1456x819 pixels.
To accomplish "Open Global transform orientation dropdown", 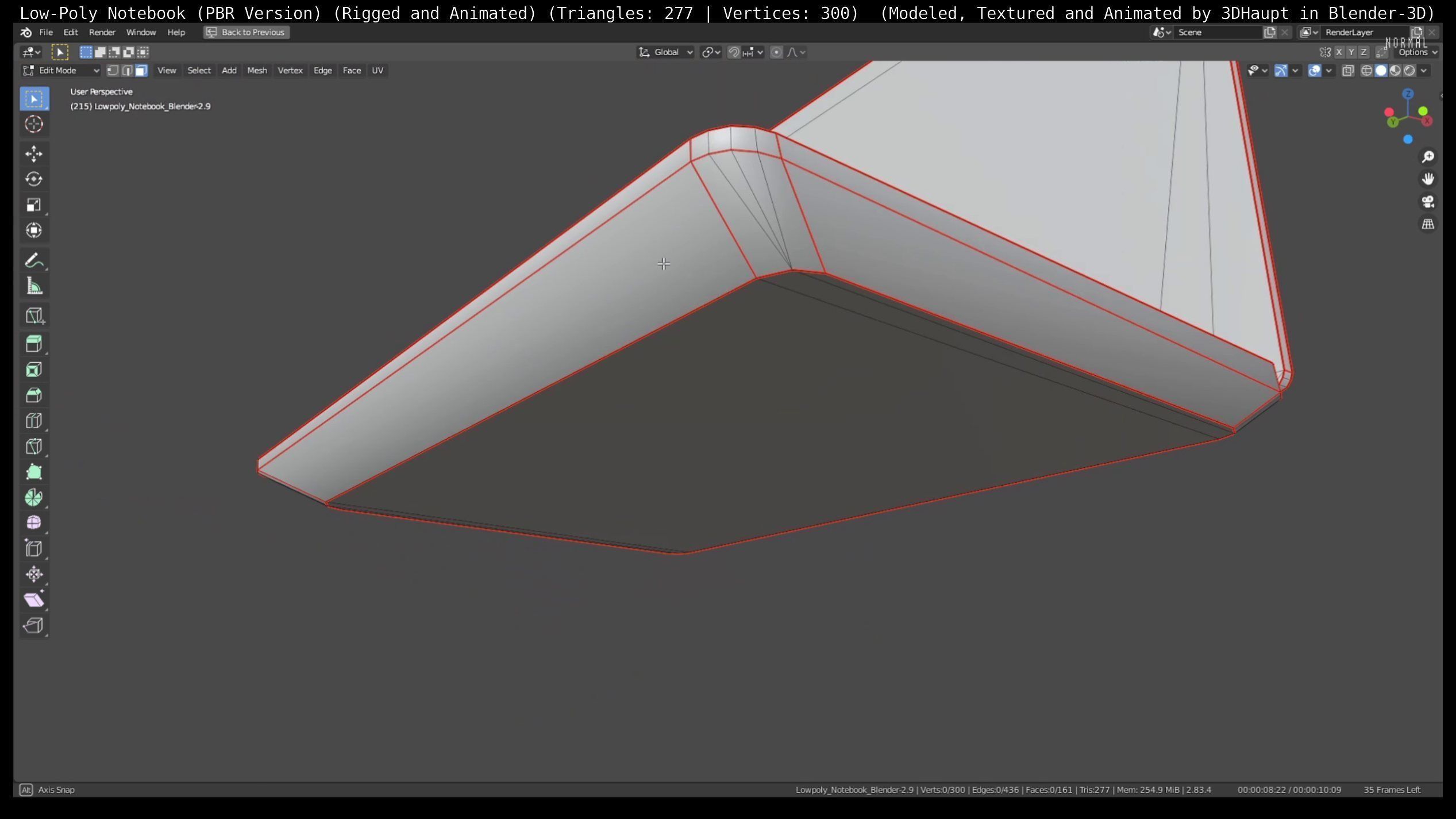I will coord(666,52).
